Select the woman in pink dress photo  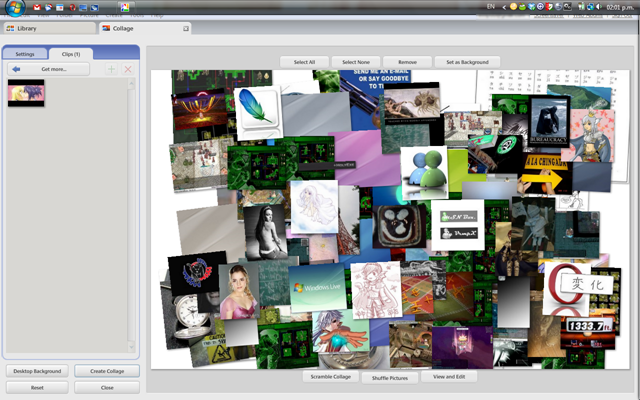coord(239,291)
